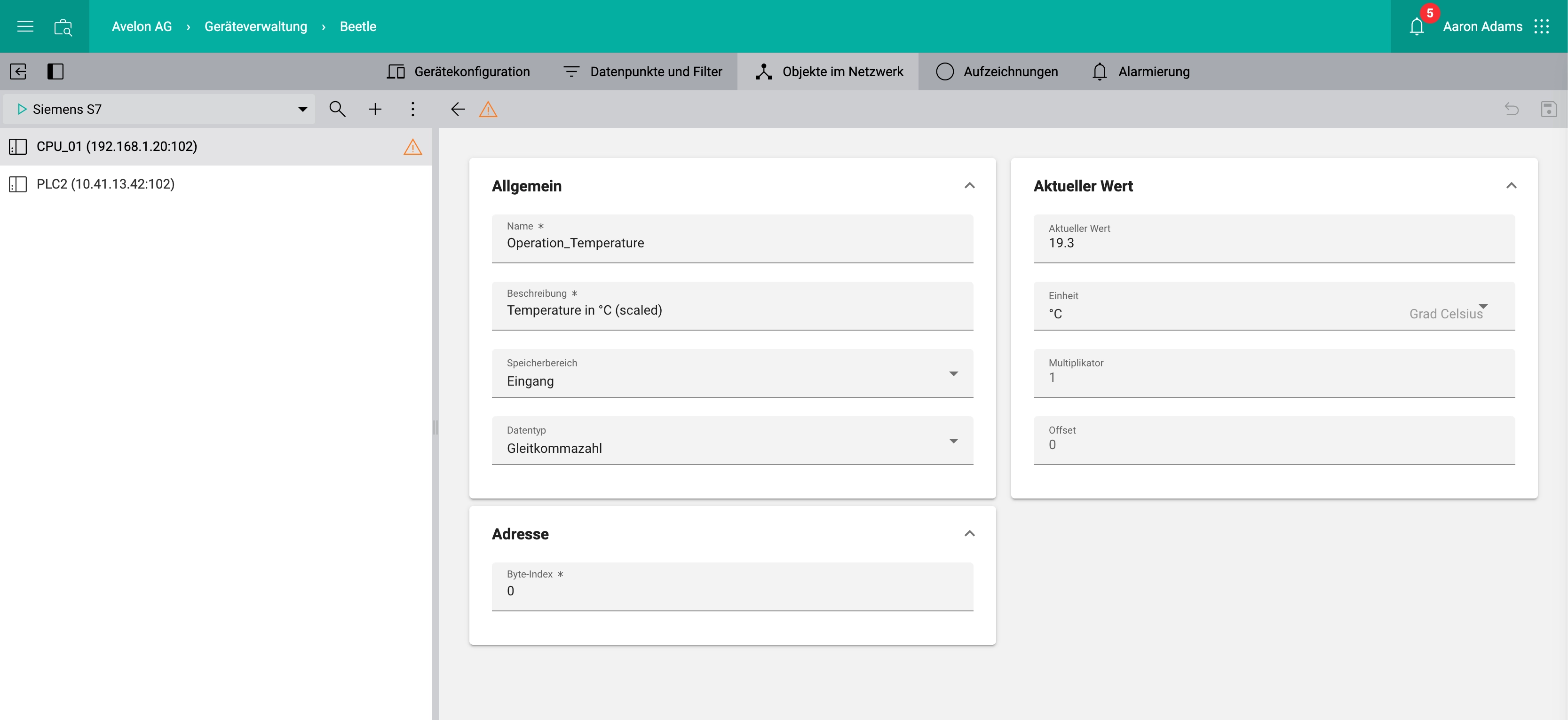Click the search magnifier in toolbar

[337, 109]
